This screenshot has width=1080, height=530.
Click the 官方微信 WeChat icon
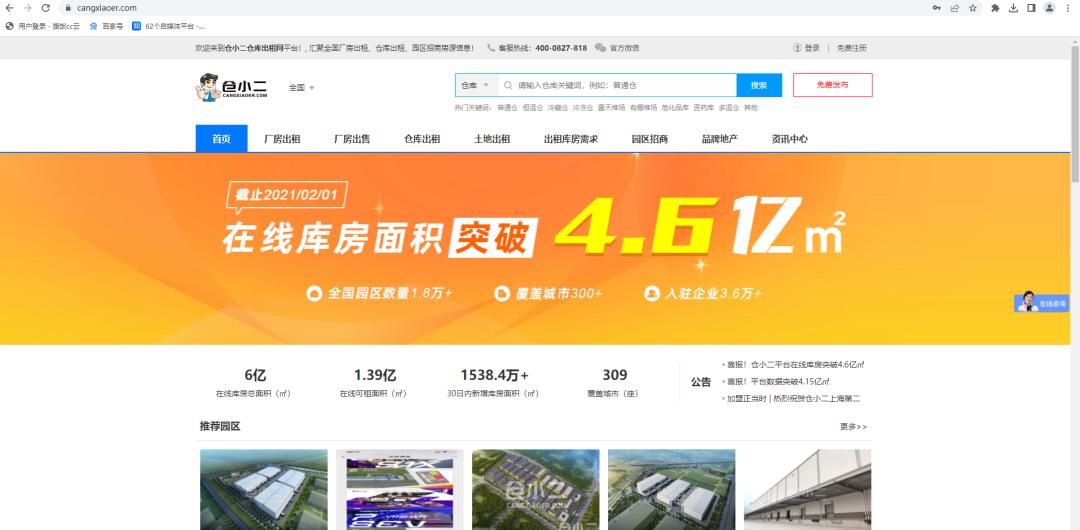pyautogui.click(x=600, y=48)
